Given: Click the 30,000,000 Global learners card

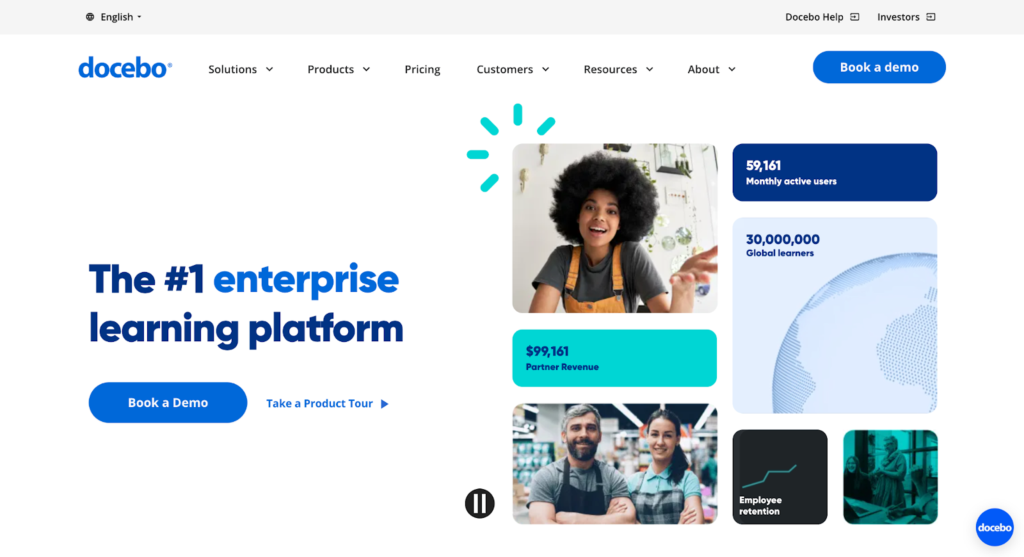Looking at the screenshot, I should click(x=835, y=315).
